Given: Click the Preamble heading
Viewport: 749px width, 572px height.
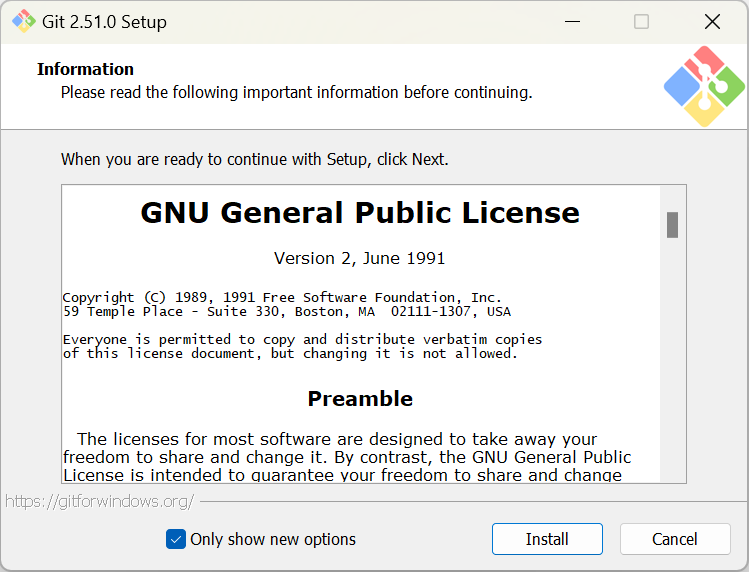Looking at the screenshot, I should tap(360, 399).
